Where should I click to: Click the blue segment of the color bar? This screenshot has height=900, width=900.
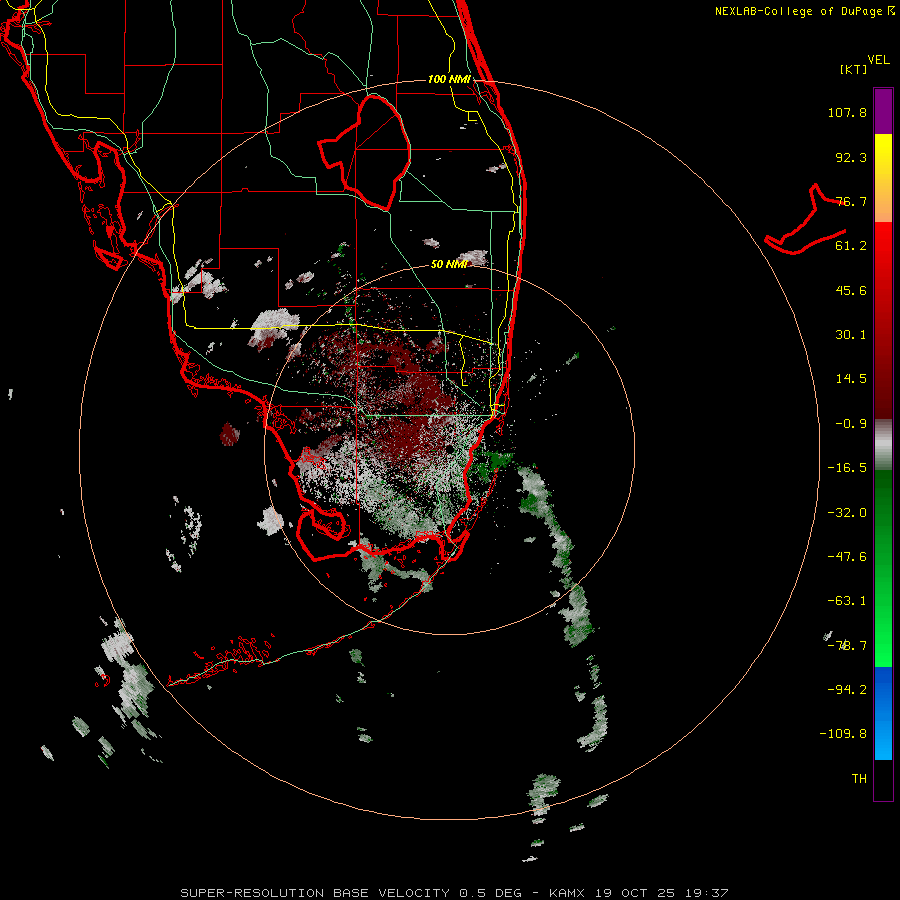883,712
